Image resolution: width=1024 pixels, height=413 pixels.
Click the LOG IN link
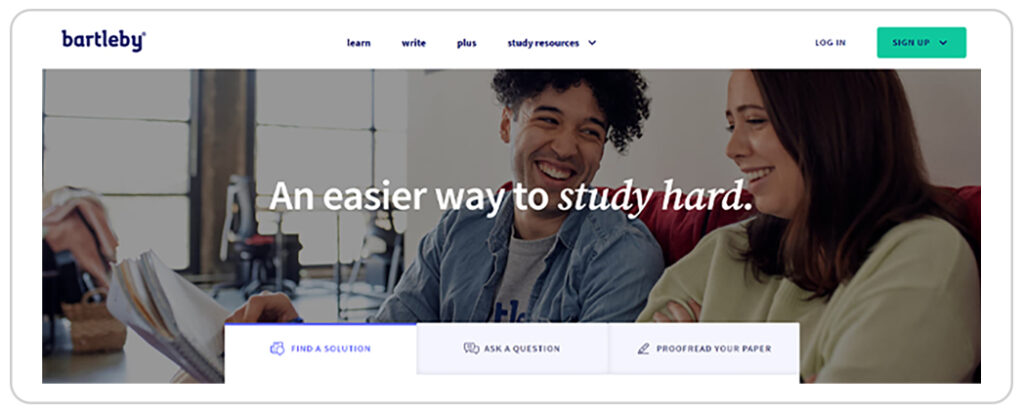(x=830, y=42)
